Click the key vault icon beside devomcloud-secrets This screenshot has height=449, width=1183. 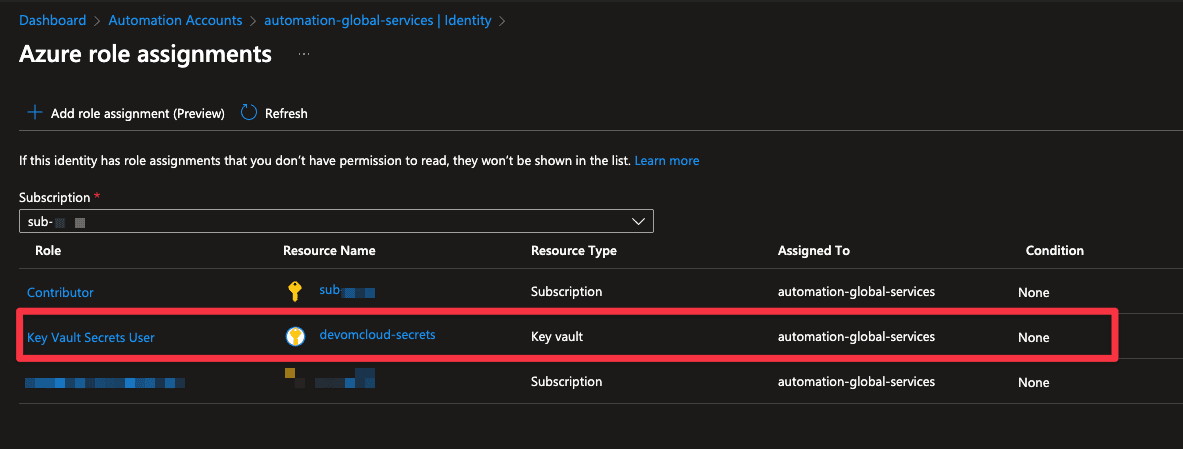pos(295,337)
